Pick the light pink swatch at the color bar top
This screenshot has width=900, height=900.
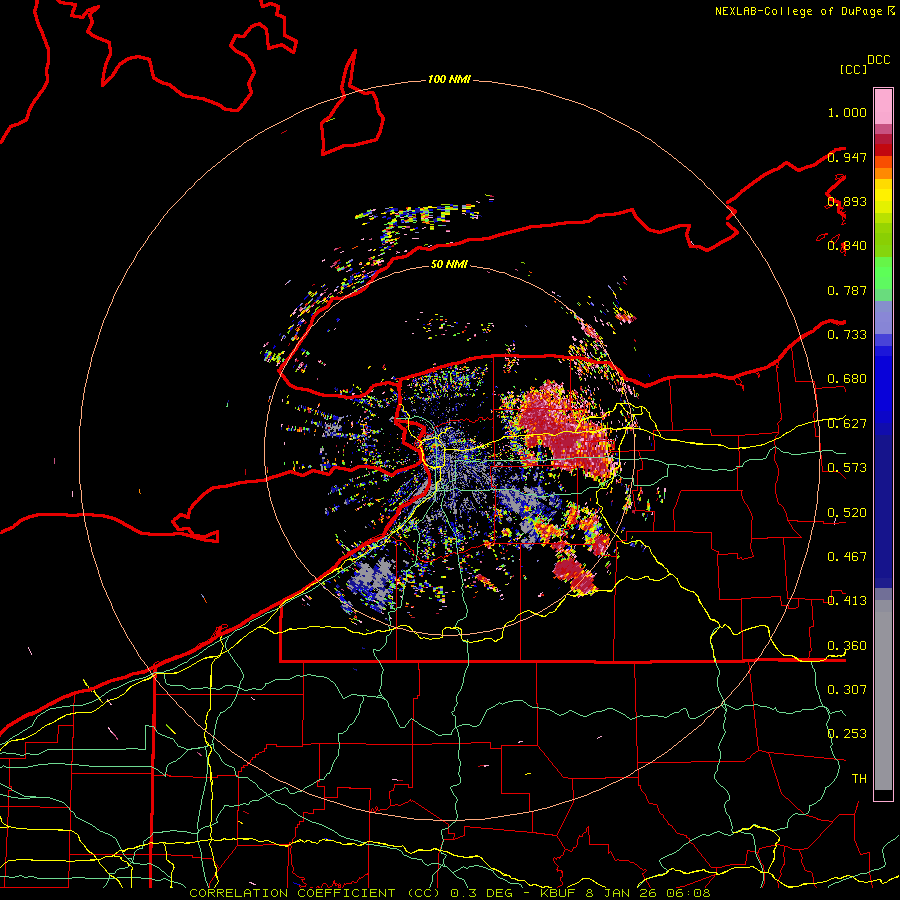click(x=883, y=107)
